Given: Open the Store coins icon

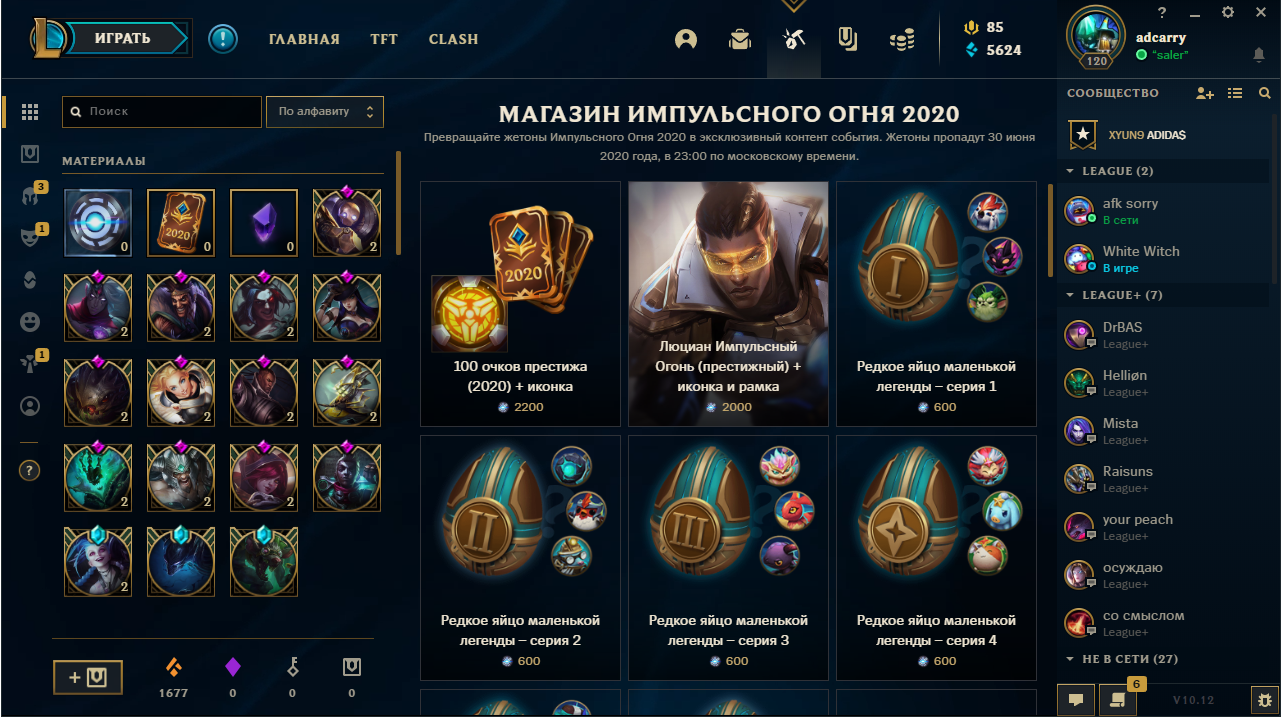Looking at the screenshot, I should pos(902,40).
